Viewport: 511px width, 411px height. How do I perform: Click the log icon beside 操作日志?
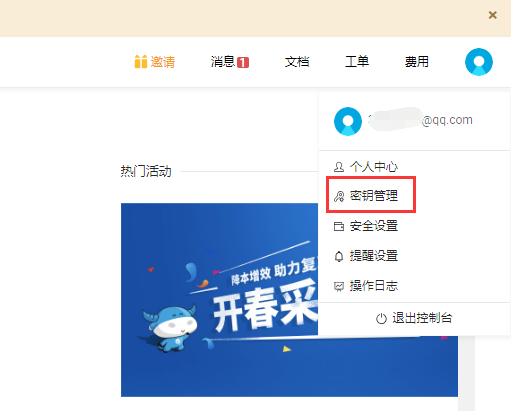coord(339,286)
